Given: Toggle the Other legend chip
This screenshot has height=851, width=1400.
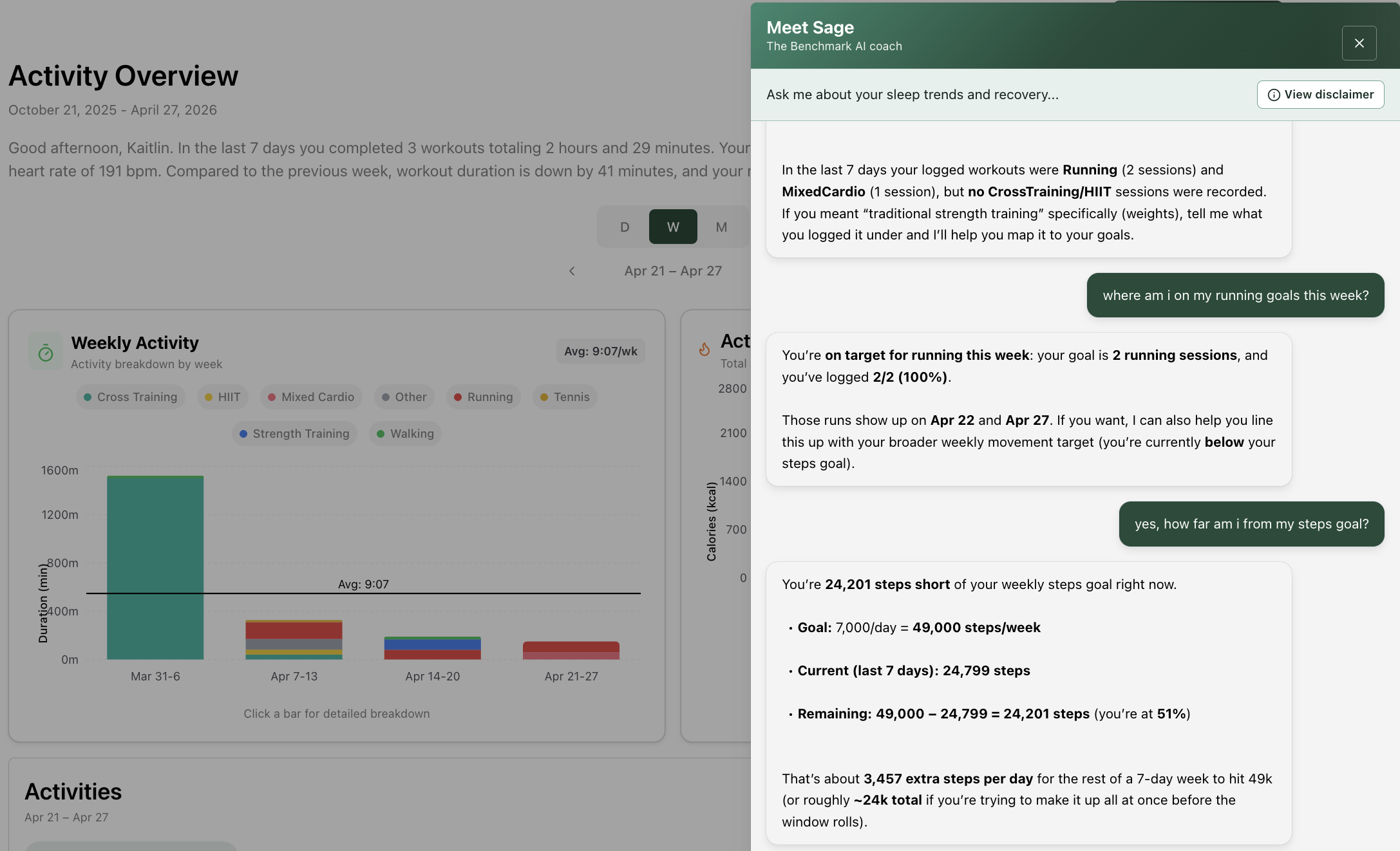Looking at the screenshot, I should (x=404, y=397).
